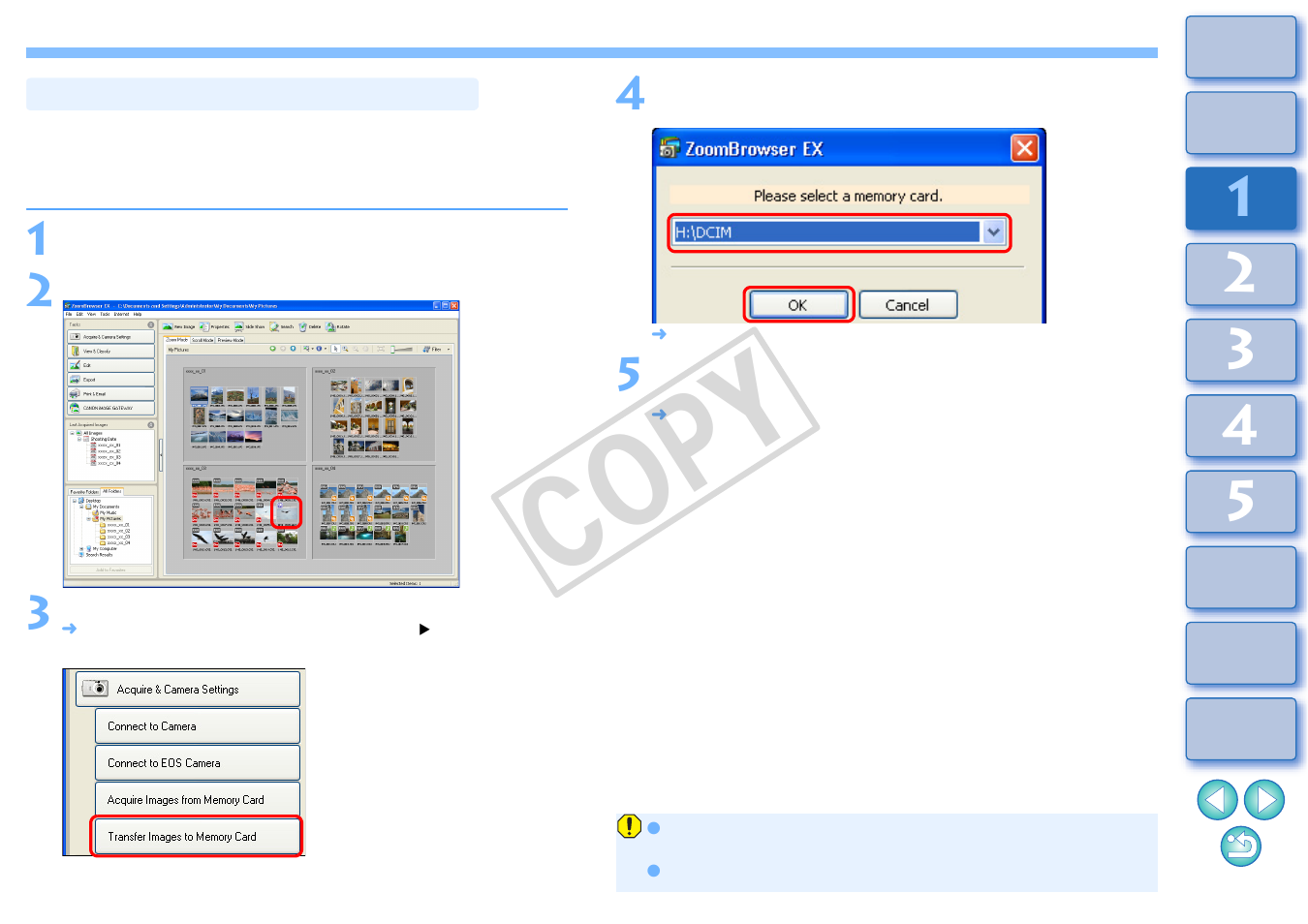Screen dimensions: 1308x924
Task: Open CANON iMAGE GATEWAY task
Action: pos(111,408)
